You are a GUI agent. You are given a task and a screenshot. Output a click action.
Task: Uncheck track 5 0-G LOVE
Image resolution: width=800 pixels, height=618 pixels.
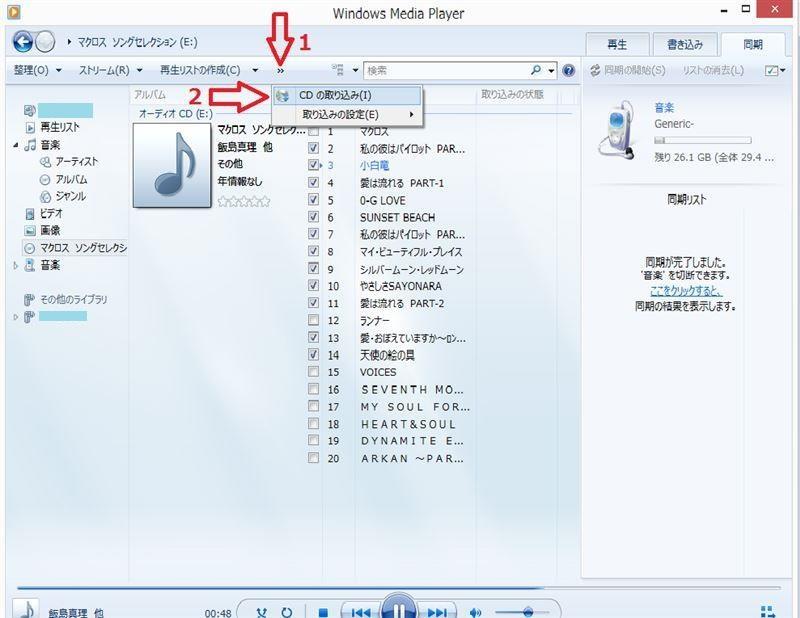[314, 200]
